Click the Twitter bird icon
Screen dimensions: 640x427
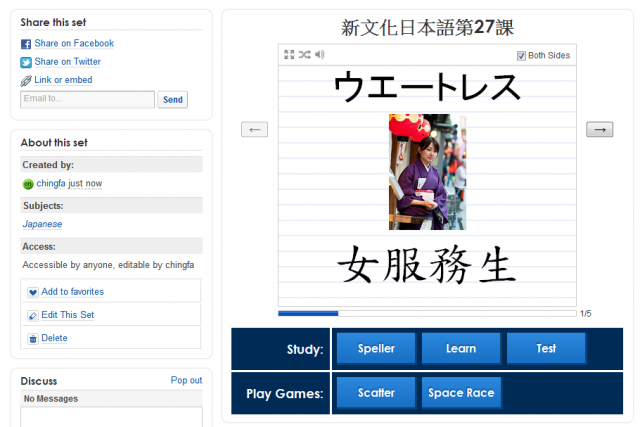tap(26, 62)
